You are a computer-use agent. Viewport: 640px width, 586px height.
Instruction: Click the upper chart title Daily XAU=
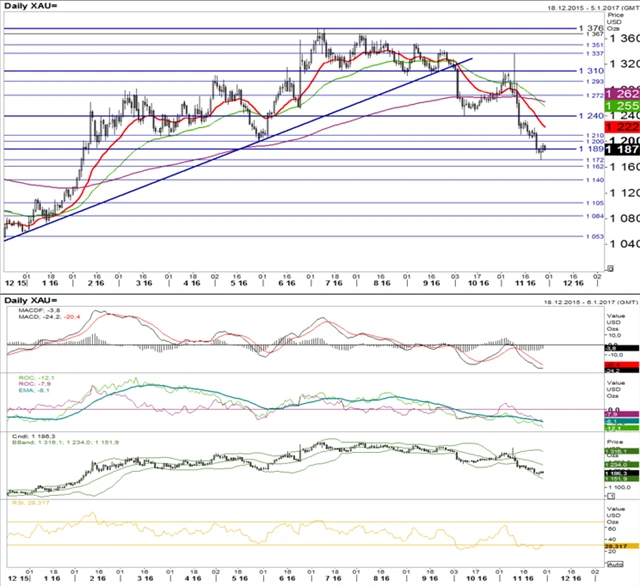pyautogui.click(x=31, y=8)
